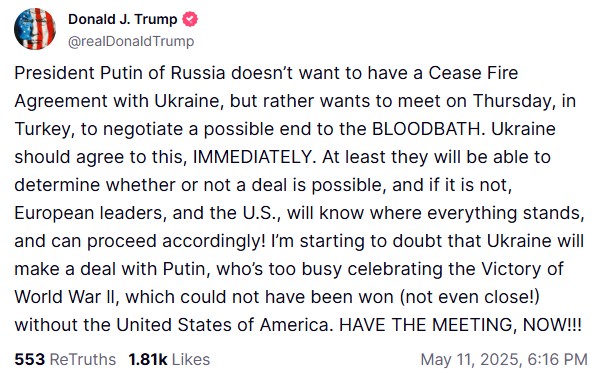602x373 pixels.
Task: Click the word IMMEDIATELY in the post
Action: click(252, 157)
